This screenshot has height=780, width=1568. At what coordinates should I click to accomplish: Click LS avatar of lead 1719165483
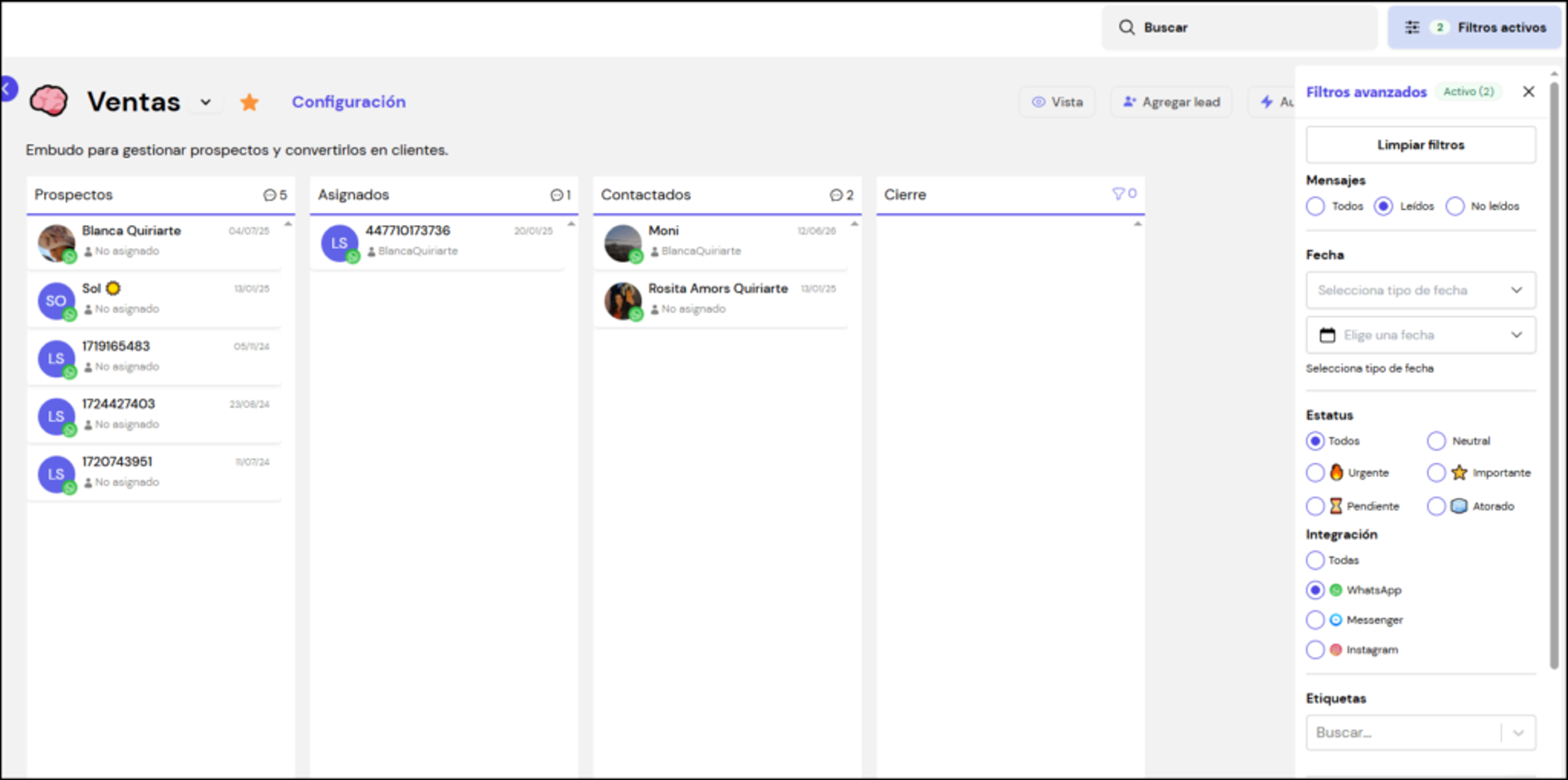pyautogui.click(x=56, y=359)
